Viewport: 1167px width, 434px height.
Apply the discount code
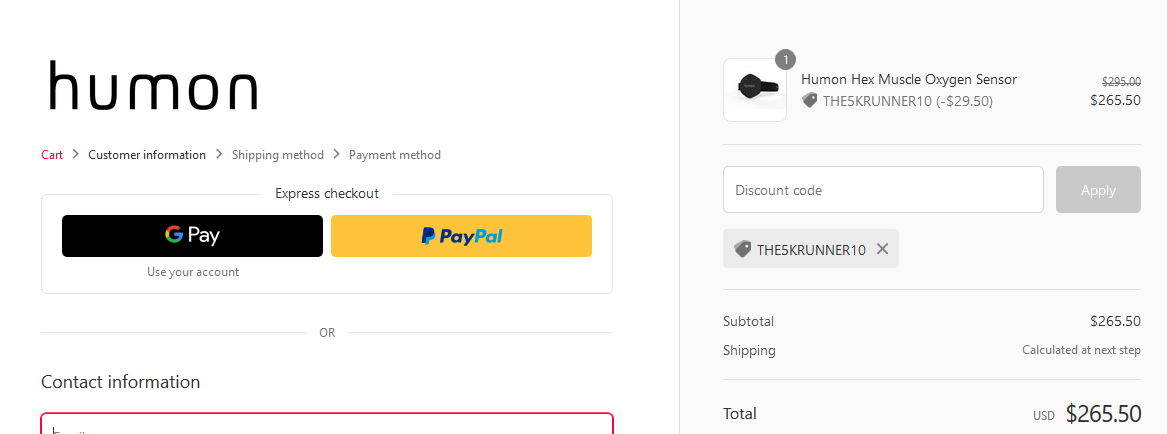click(x=1098, y=190)
